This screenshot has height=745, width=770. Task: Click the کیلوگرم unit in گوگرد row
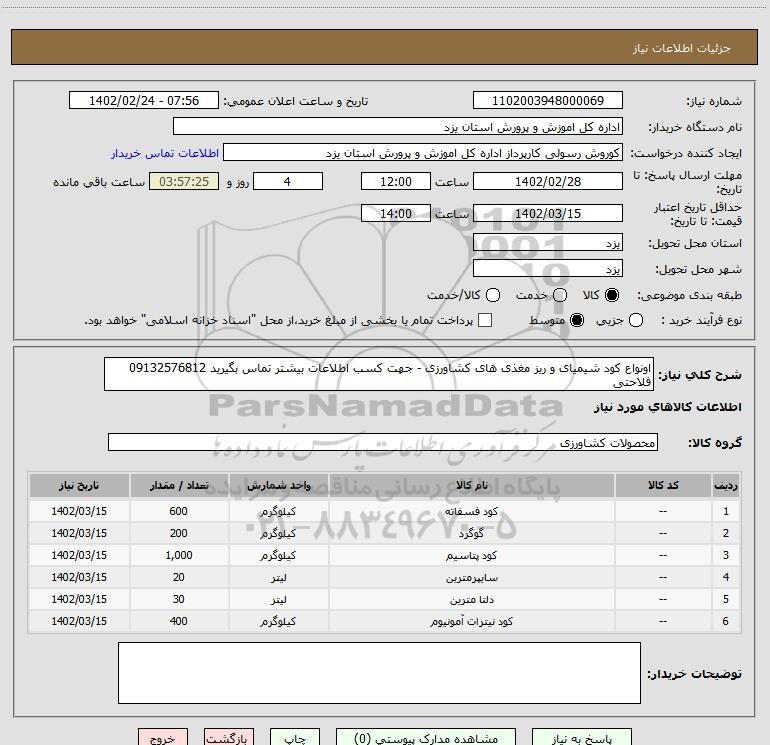pyautogui.click(x=278, y=534)
